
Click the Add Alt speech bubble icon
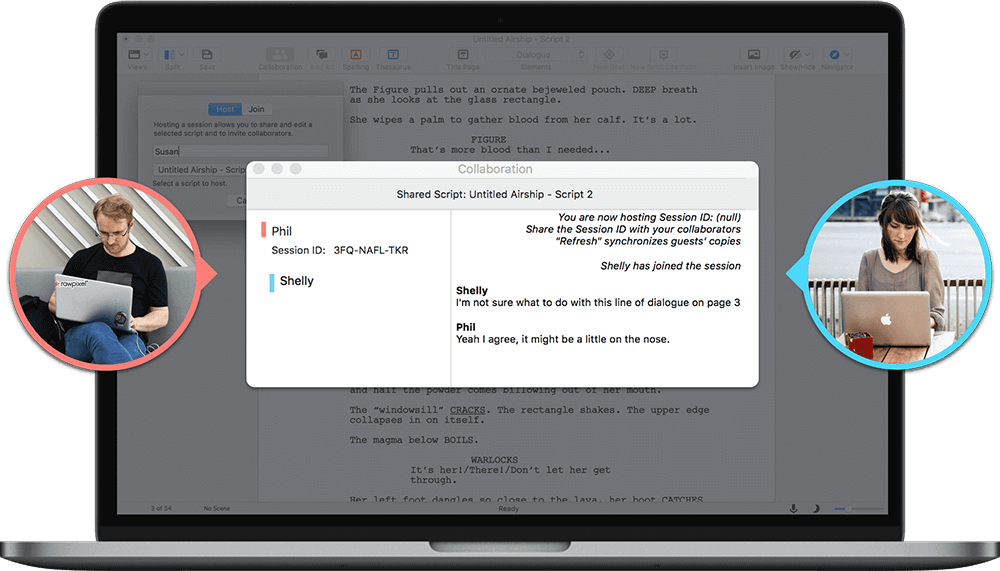321,55
